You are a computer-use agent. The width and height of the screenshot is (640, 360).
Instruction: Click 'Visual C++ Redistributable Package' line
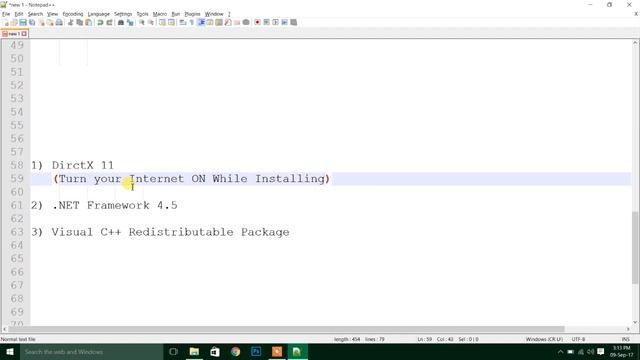point(171,232)
